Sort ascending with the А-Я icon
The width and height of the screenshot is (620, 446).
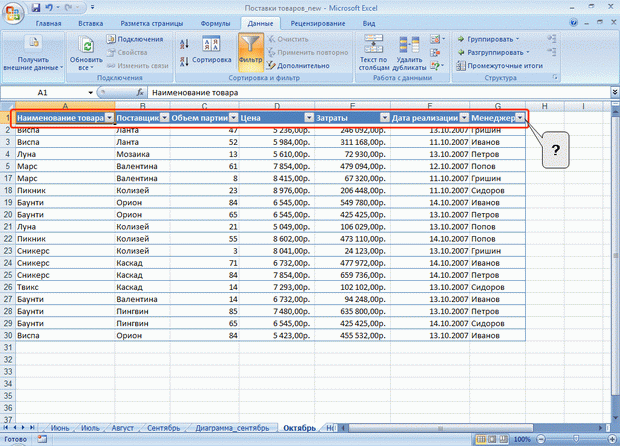tap(185, 43)
